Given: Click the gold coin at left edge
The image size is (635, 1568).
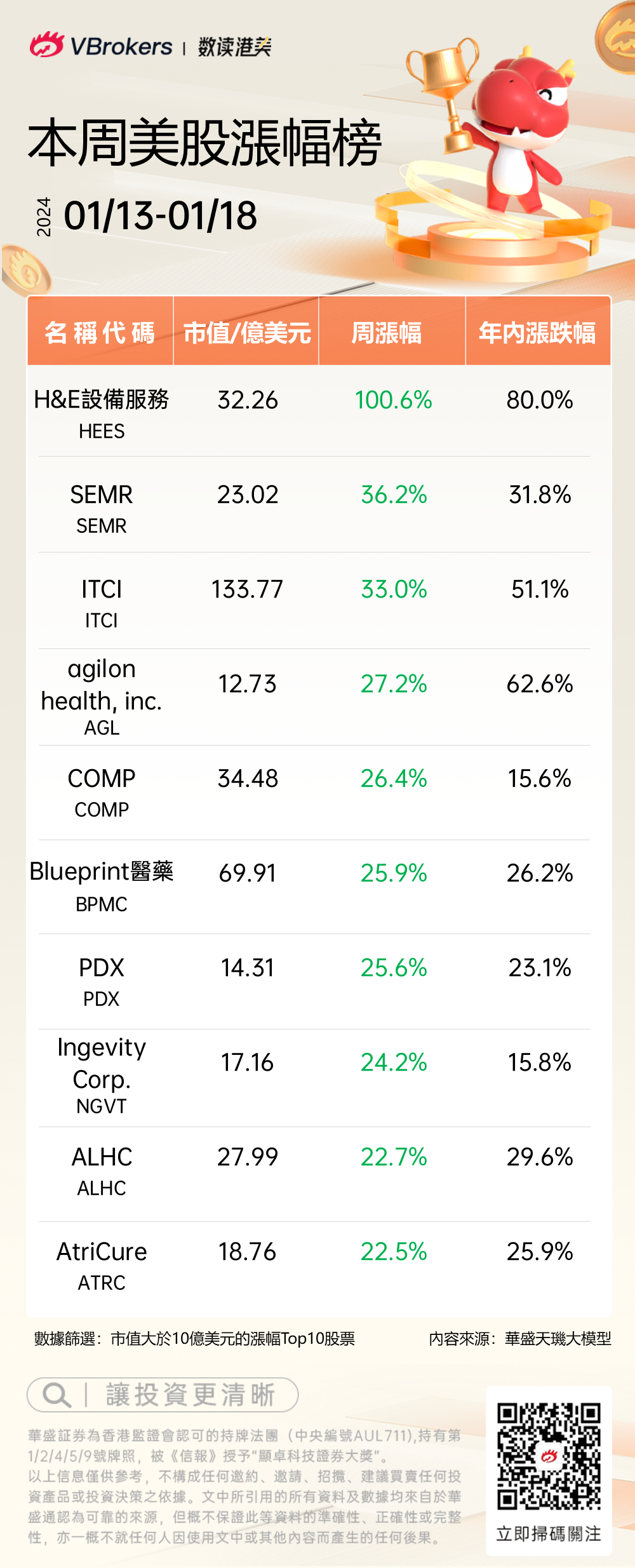Looking at the screenshot, I should [24, 271].
